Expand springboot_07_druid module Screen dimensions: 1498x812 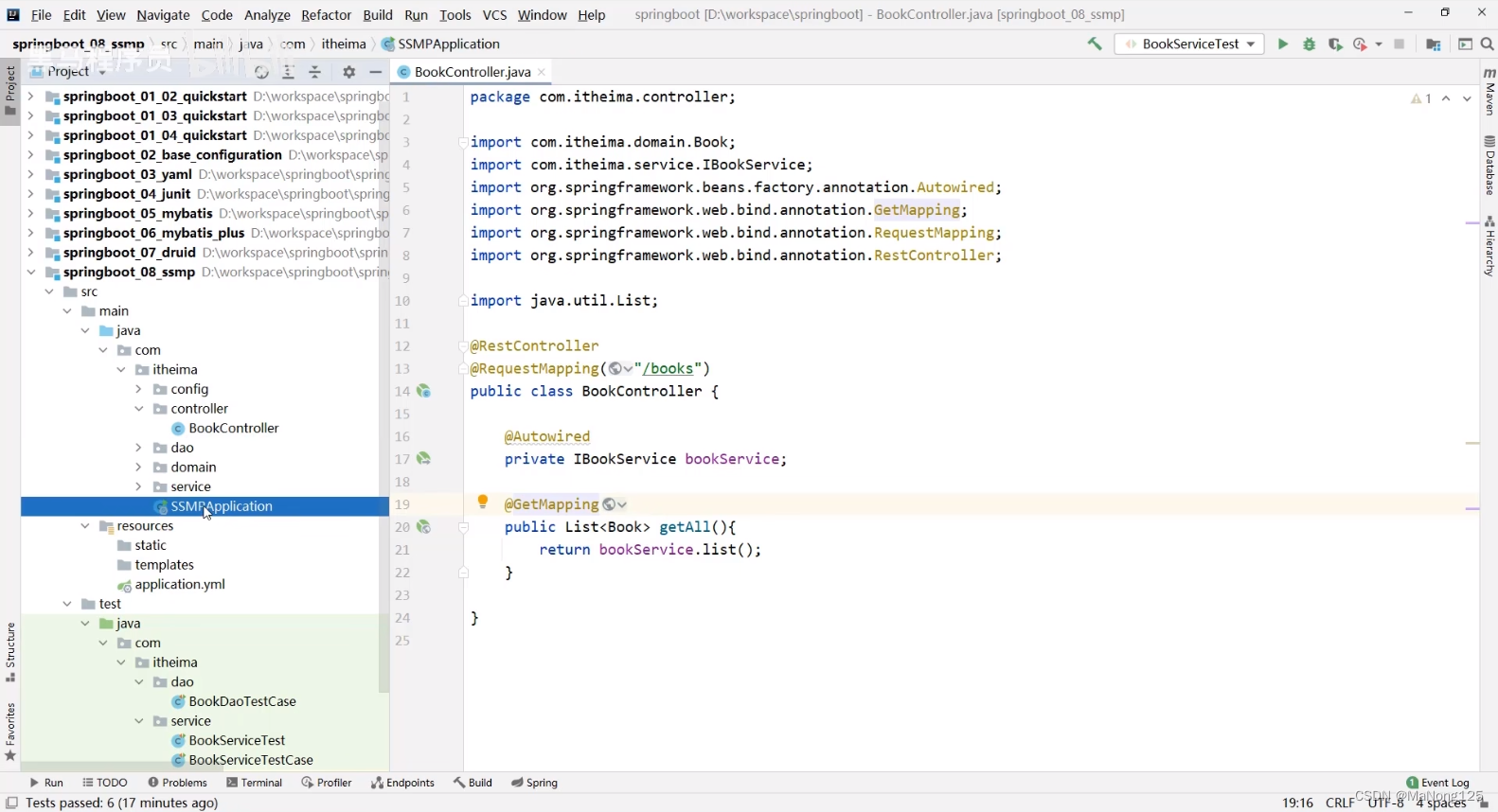pyautogui.click(x=30, y=253)
